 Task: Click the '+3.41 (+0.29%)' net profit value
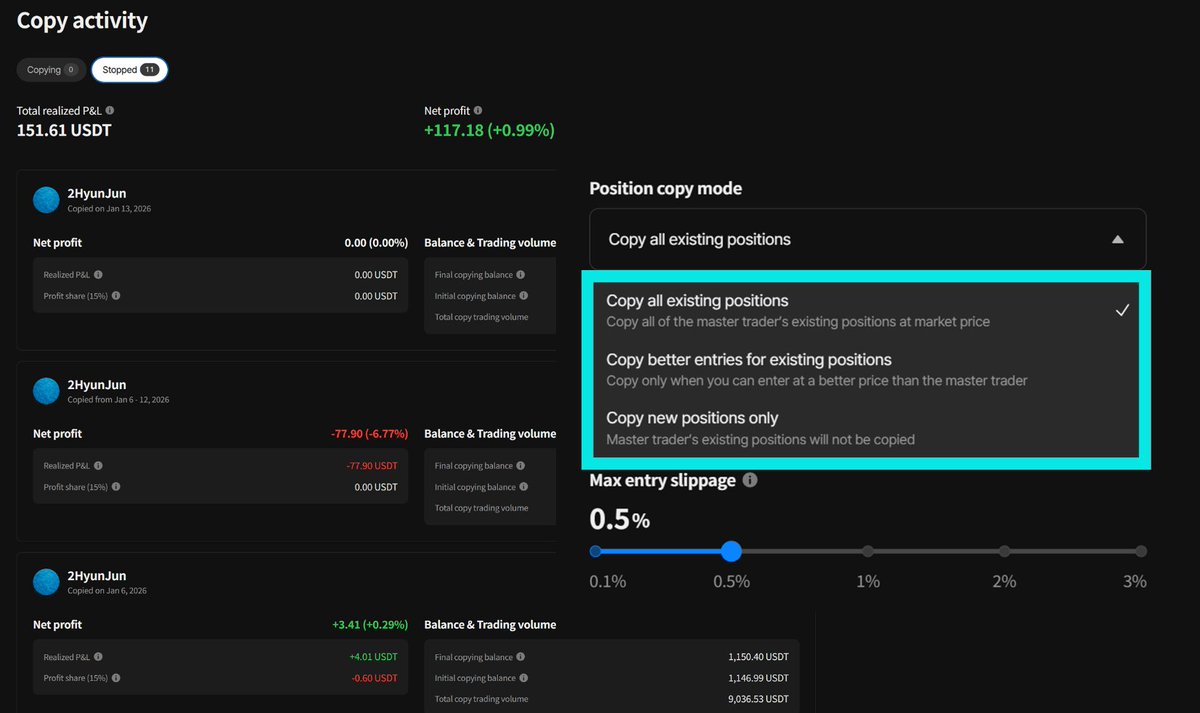[x=370, y=625]
